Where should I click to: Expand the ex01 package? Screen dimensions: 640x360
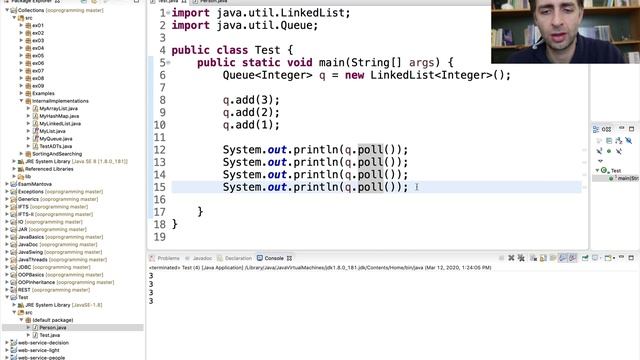(21, 25)
